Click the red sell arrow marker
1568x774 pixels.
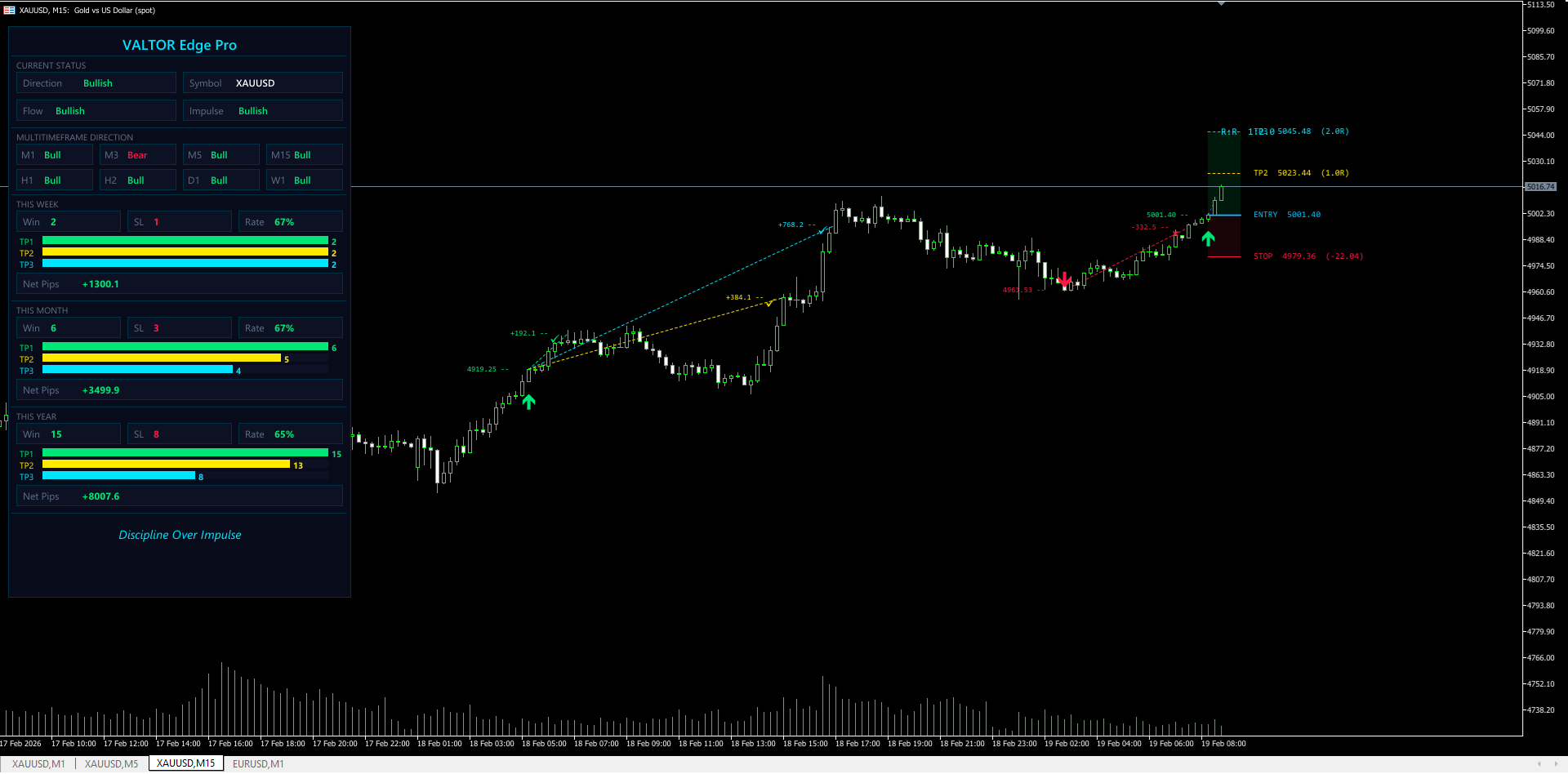point(1064,280)
